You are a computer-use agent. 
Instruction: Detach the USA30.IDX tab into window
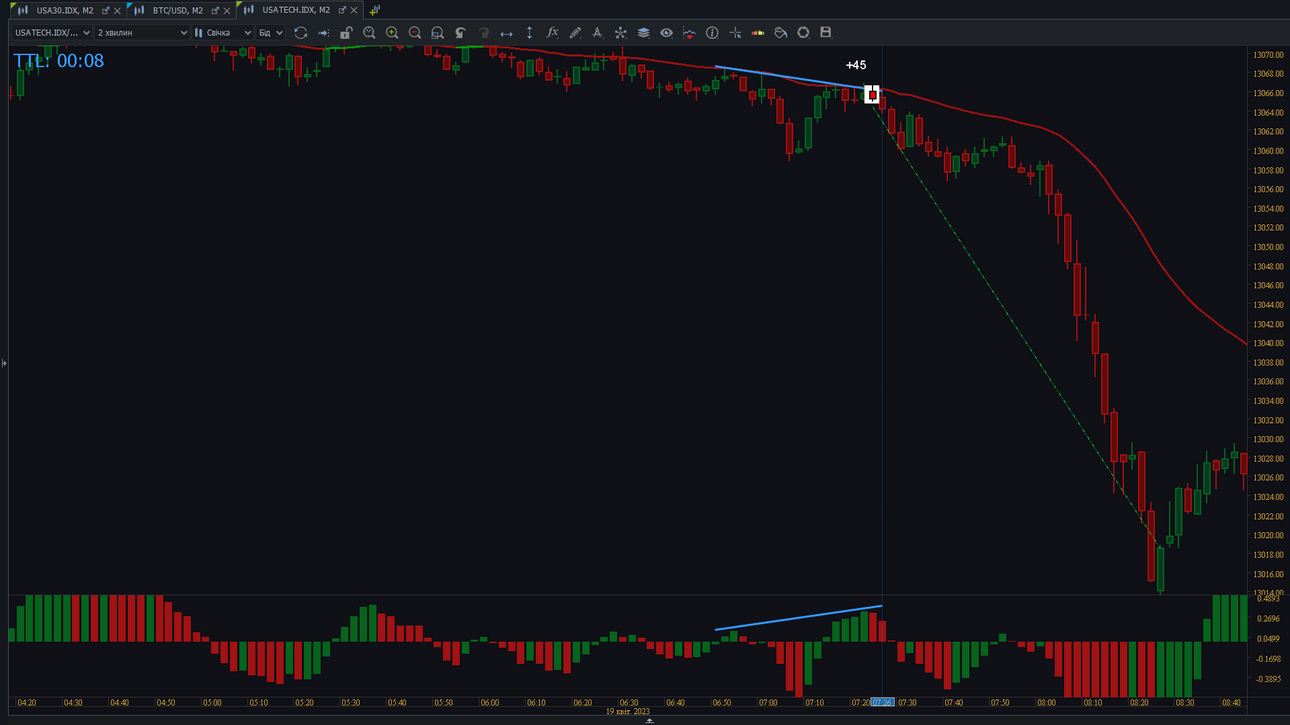pos(106,10)
